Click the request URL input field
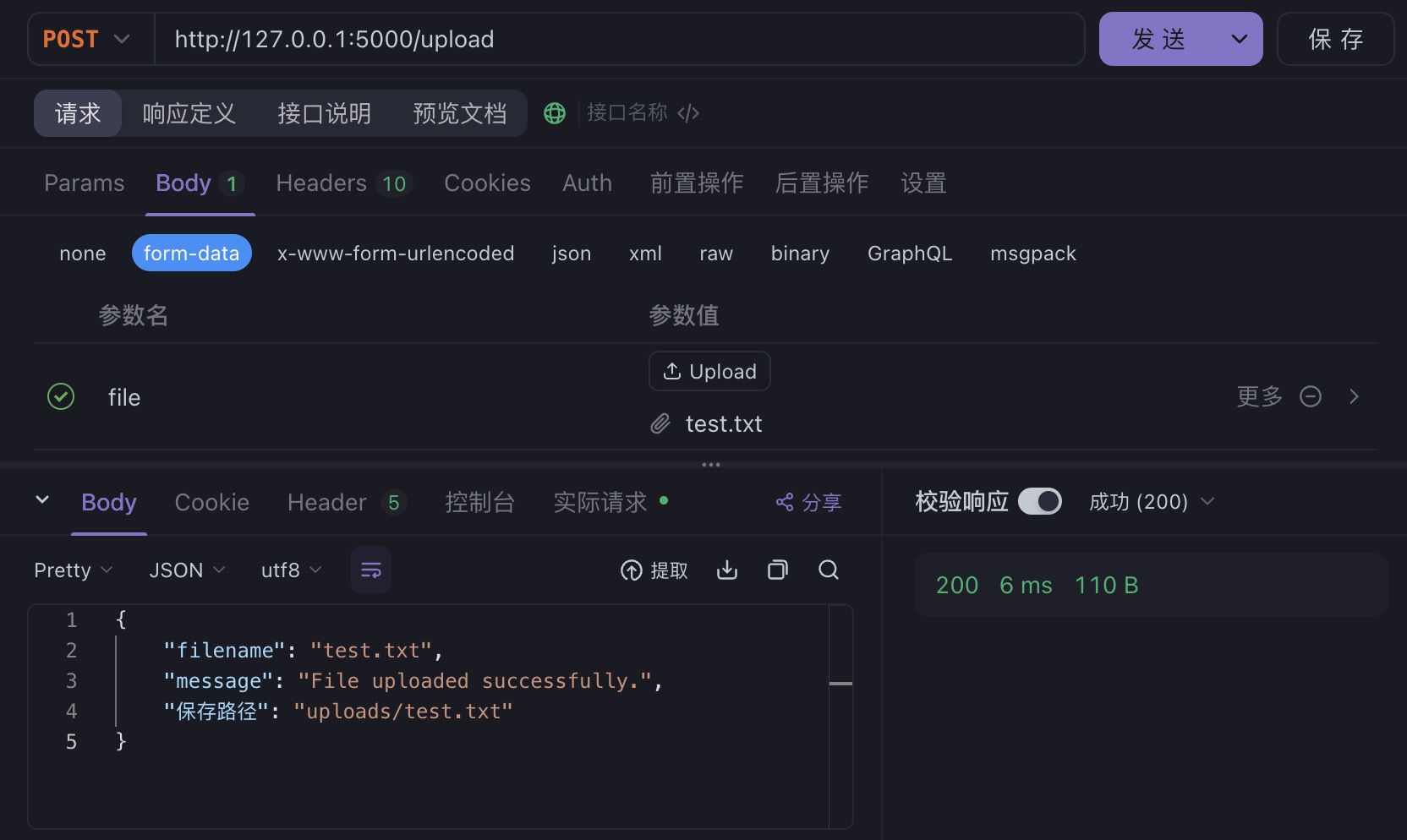The image size is (1407, 840). click(617, 40)
